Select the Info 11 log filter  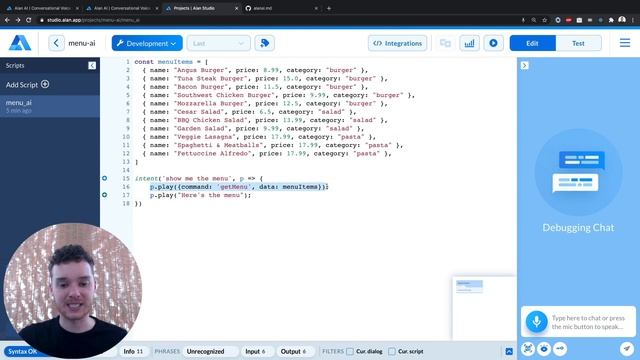tap(133, 351)
